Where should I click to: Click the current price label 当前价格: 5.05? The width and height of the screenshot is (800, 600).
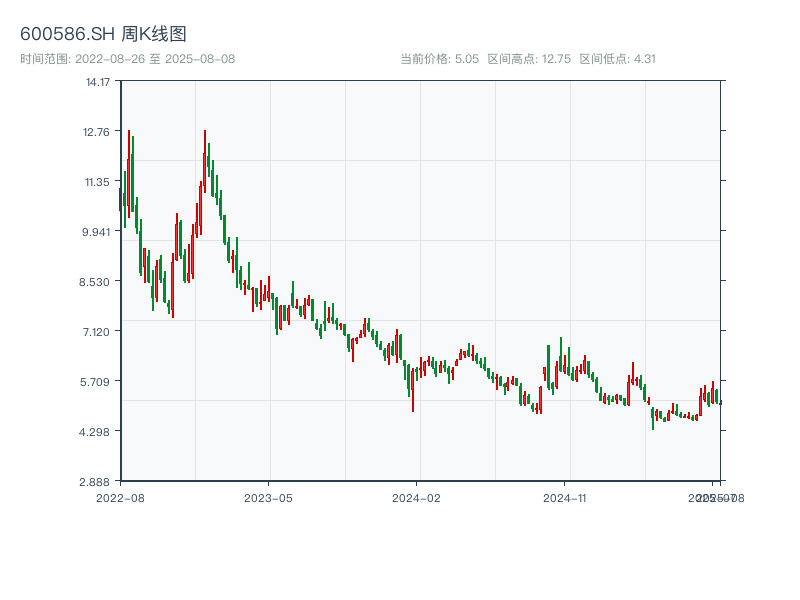[439, 59]
